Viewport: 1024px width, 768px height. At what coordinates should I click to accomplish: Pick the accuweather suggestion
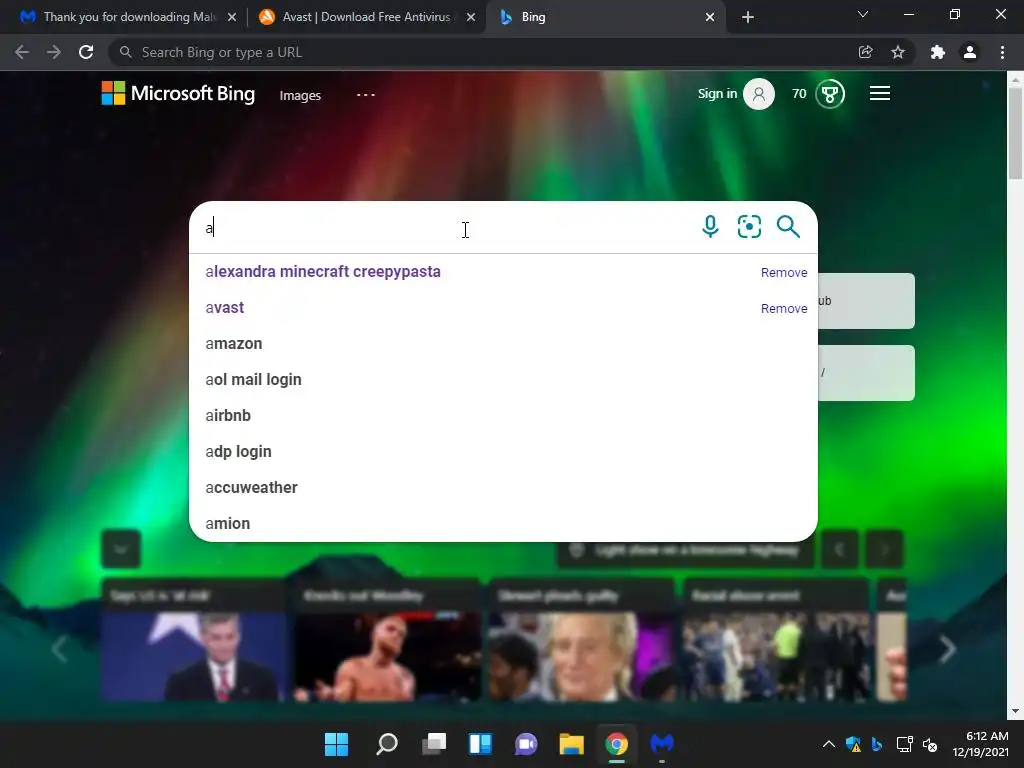pyautogui.click(x=503, y=487)
